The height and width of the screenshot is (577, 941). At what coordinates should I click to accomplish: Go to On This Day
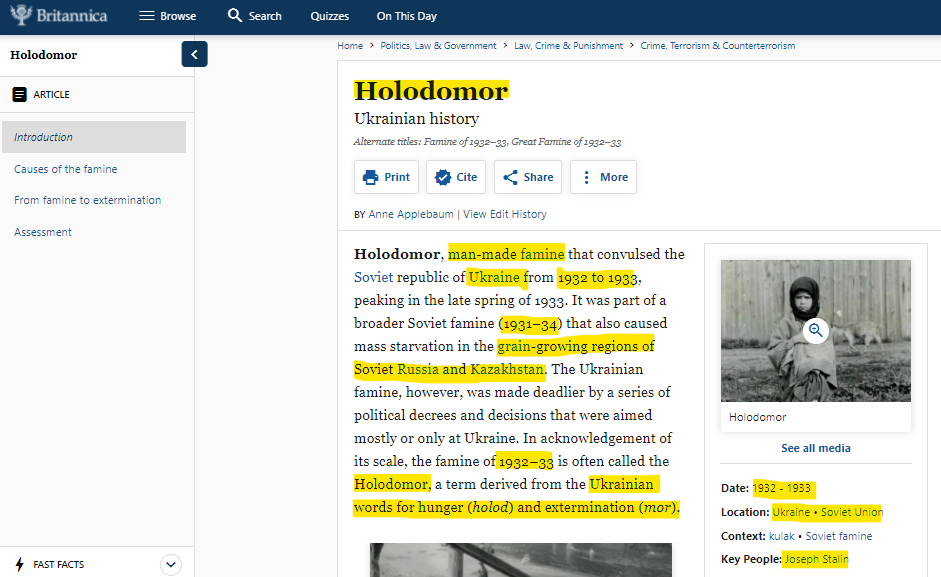coord(406,16)
